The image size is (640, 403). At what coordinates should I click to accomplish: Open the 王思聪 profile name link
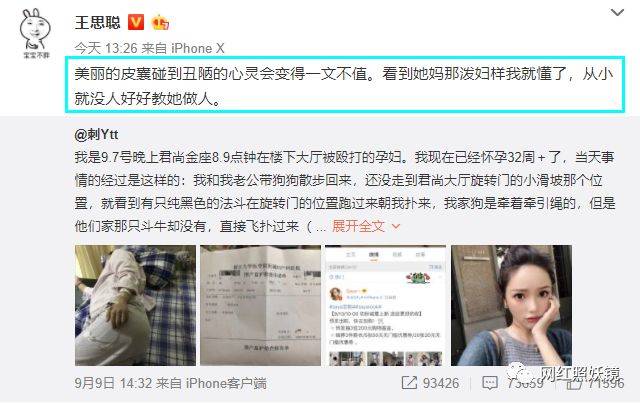98,22
